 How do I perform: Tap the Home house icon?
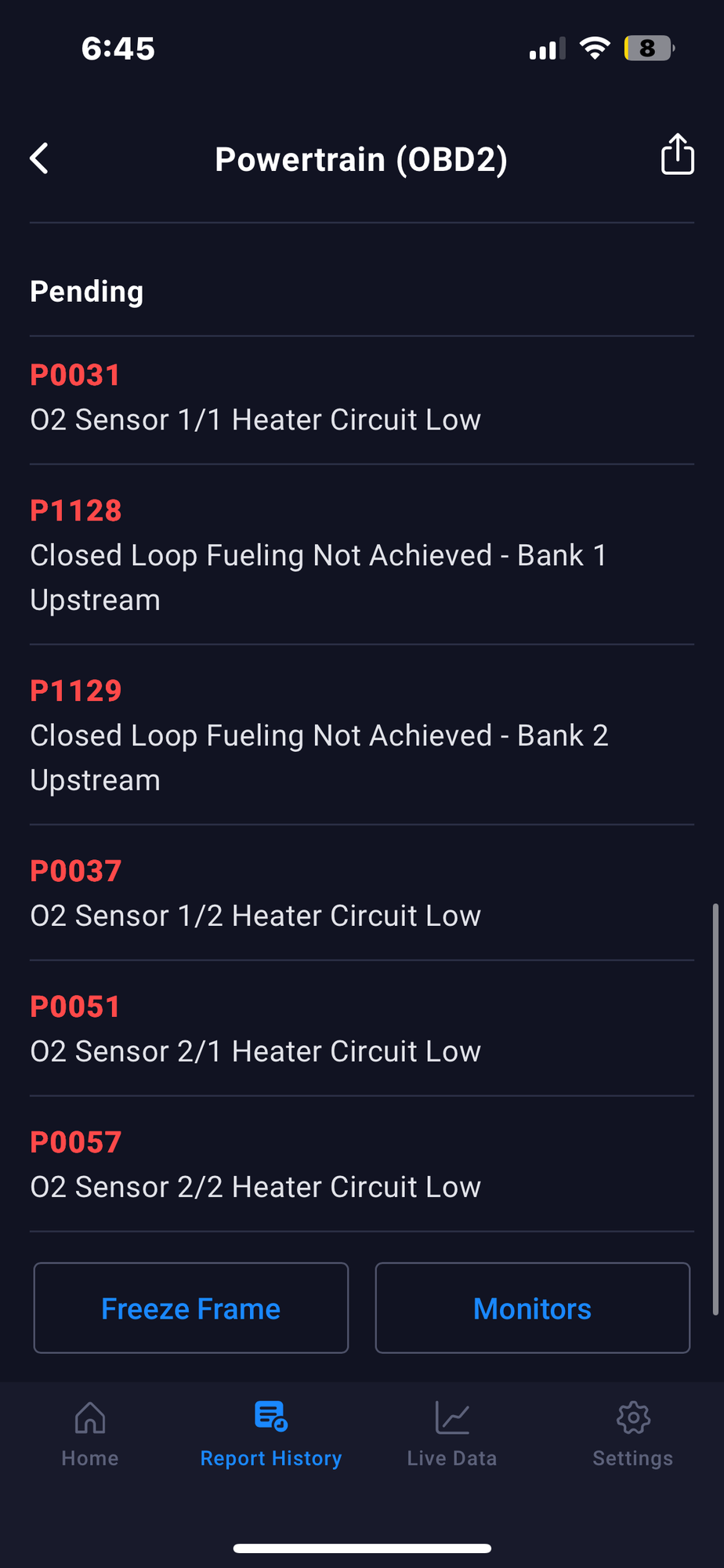pyautogui.click(x=90, y=1417)
